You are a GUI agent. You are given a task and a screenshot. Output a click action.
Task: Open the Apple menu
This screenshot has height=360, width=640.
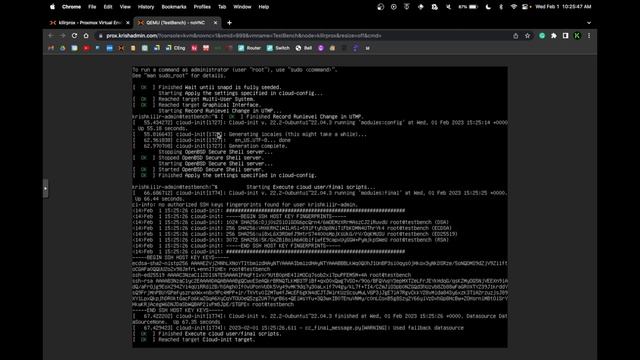52,7
